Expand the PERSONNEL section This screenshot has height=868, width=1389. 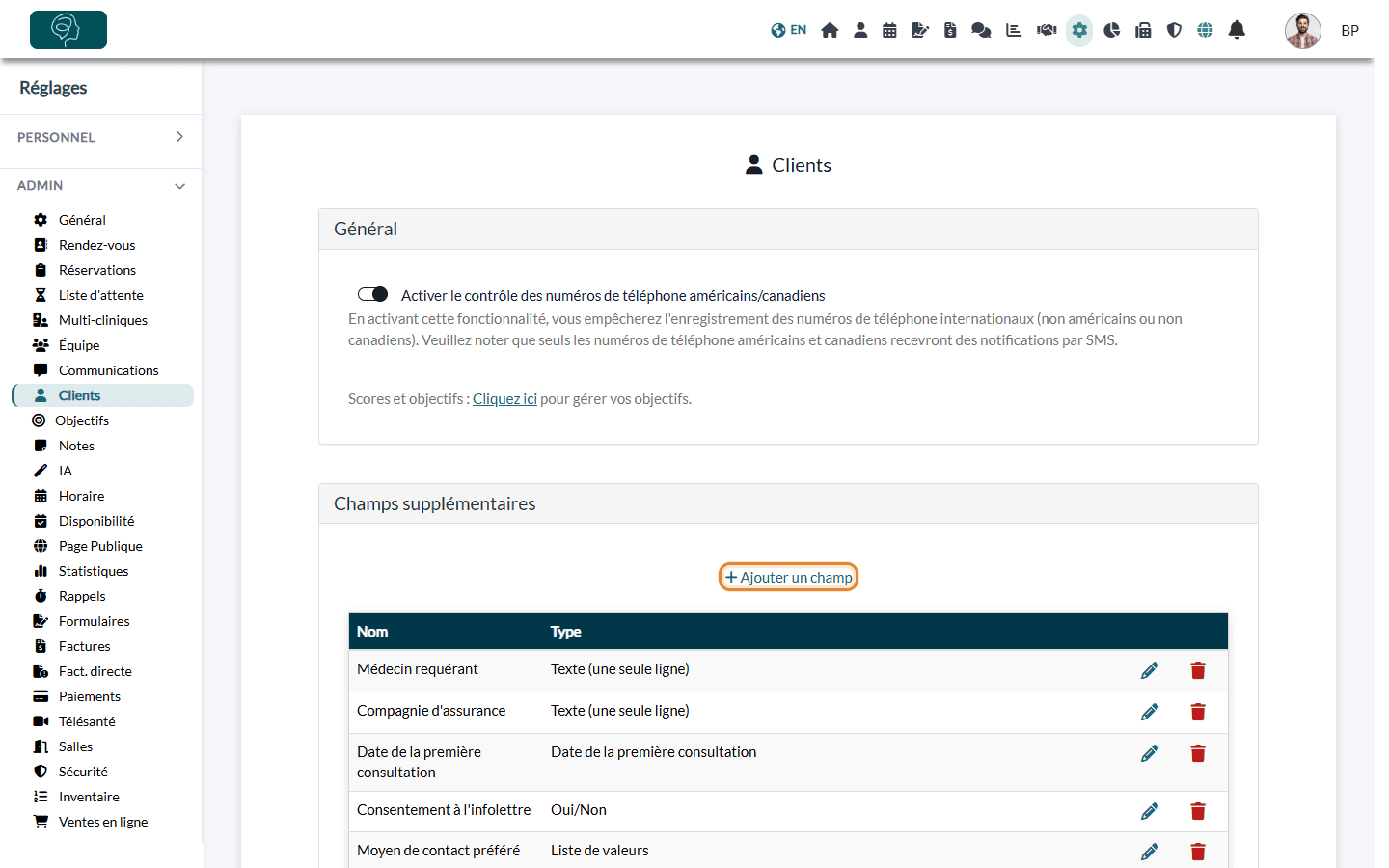click(100, 137)
